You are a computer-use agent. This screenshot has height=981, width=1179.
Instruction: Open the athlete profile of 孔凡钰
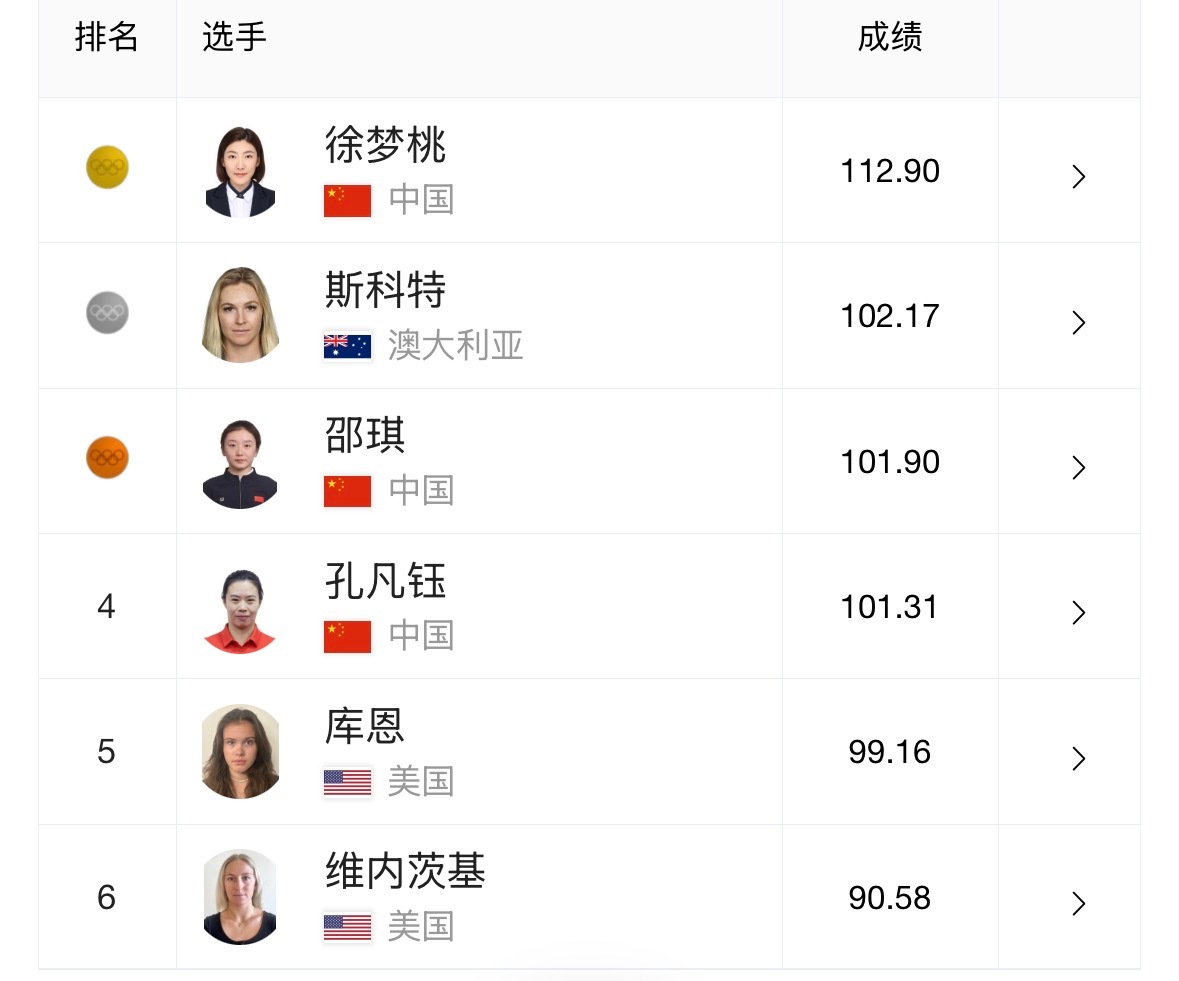click(386, 581)
